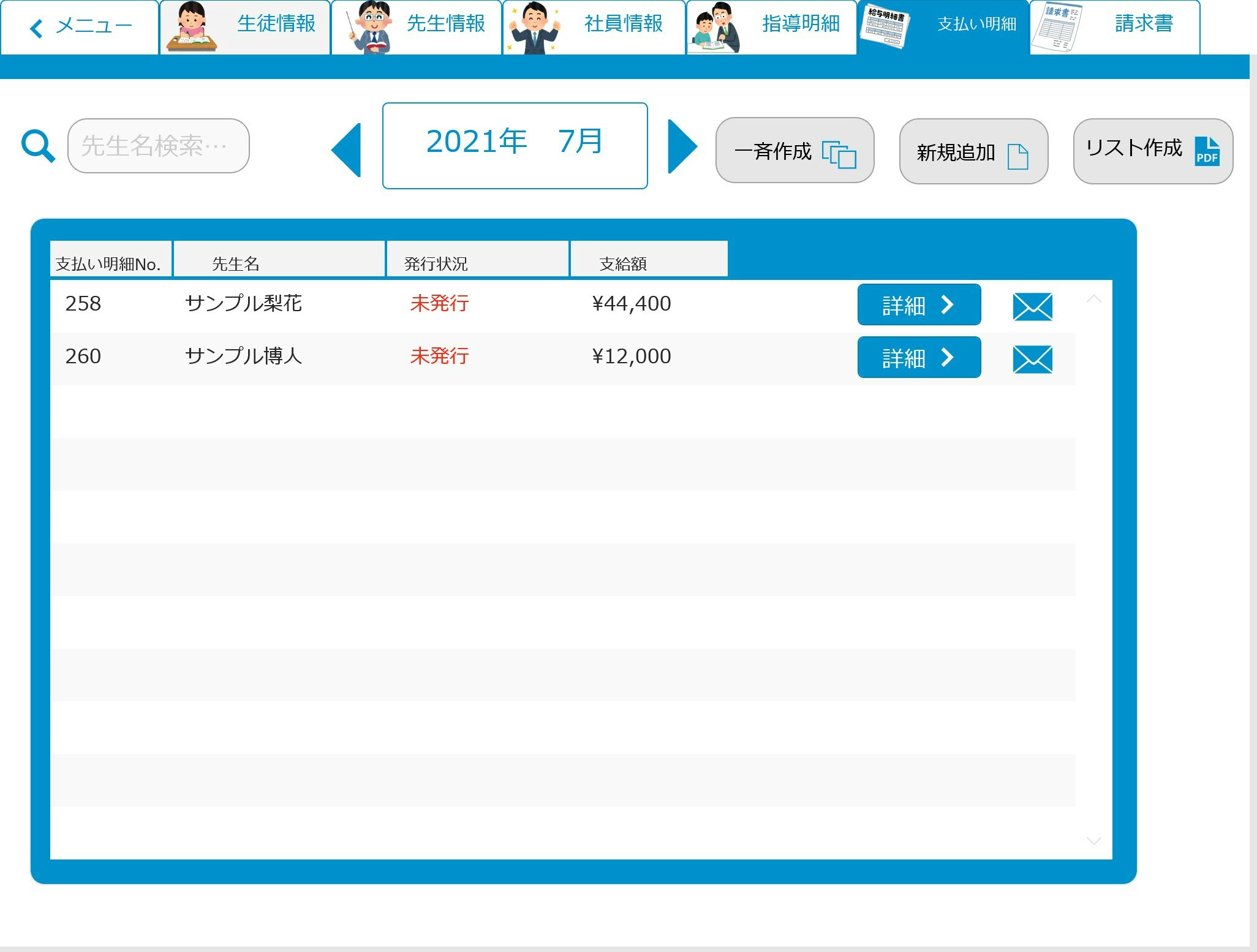Click the copy icon in 一斉作成
The height and width of the screenshot is (952, 1257).
(839, 154)
